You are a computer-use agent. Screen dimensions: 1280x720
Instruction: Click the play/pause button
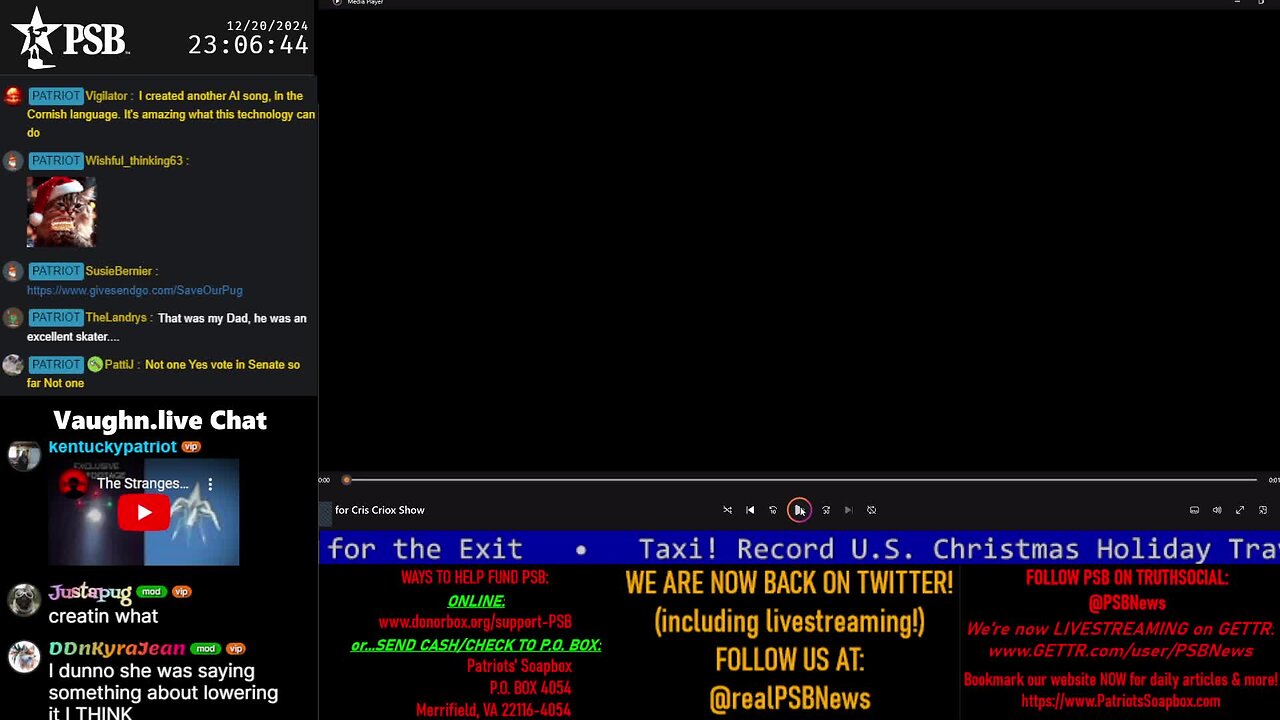coord(799,510)
